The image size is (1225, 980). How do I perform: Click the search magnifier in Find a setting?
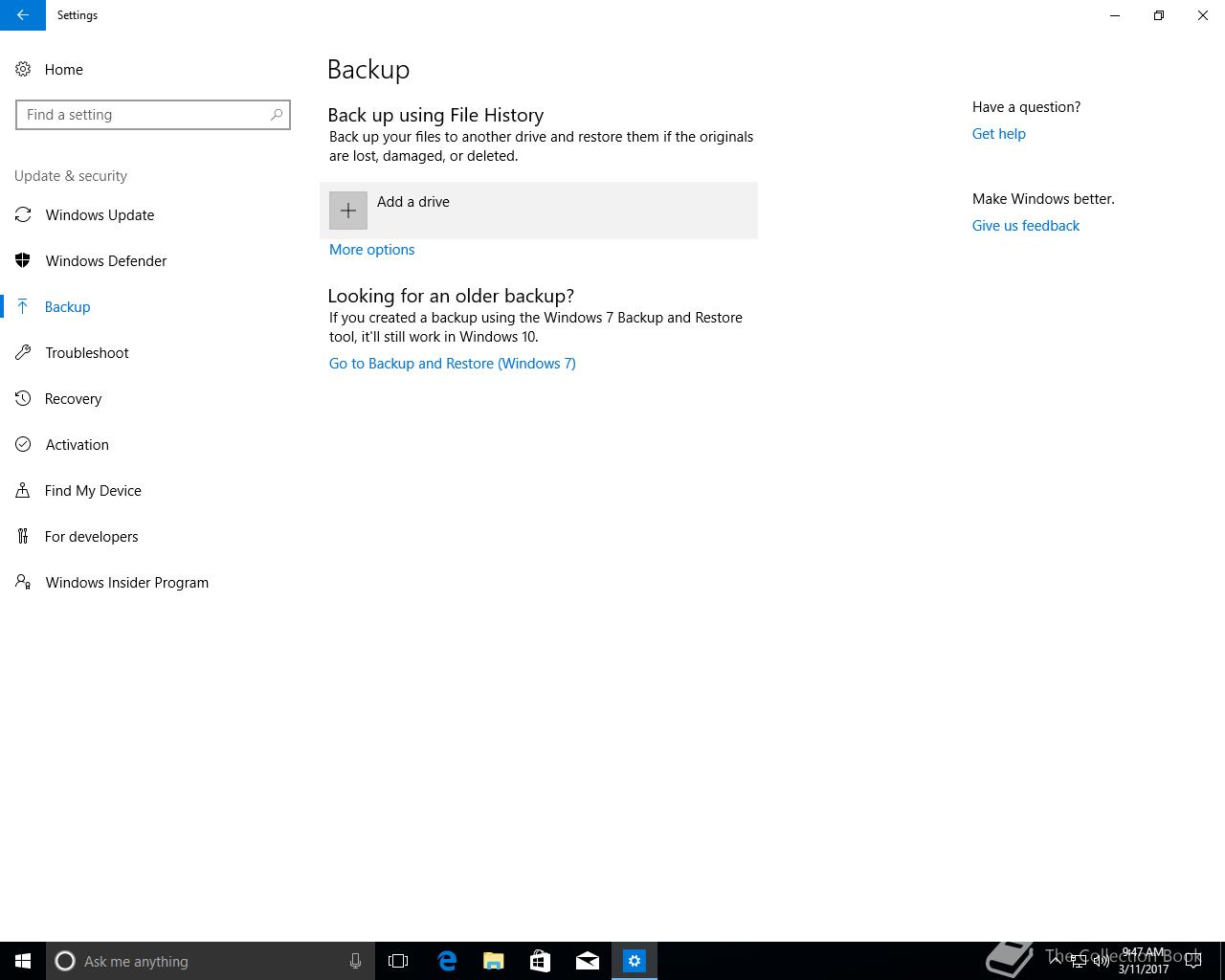point(277,115)
